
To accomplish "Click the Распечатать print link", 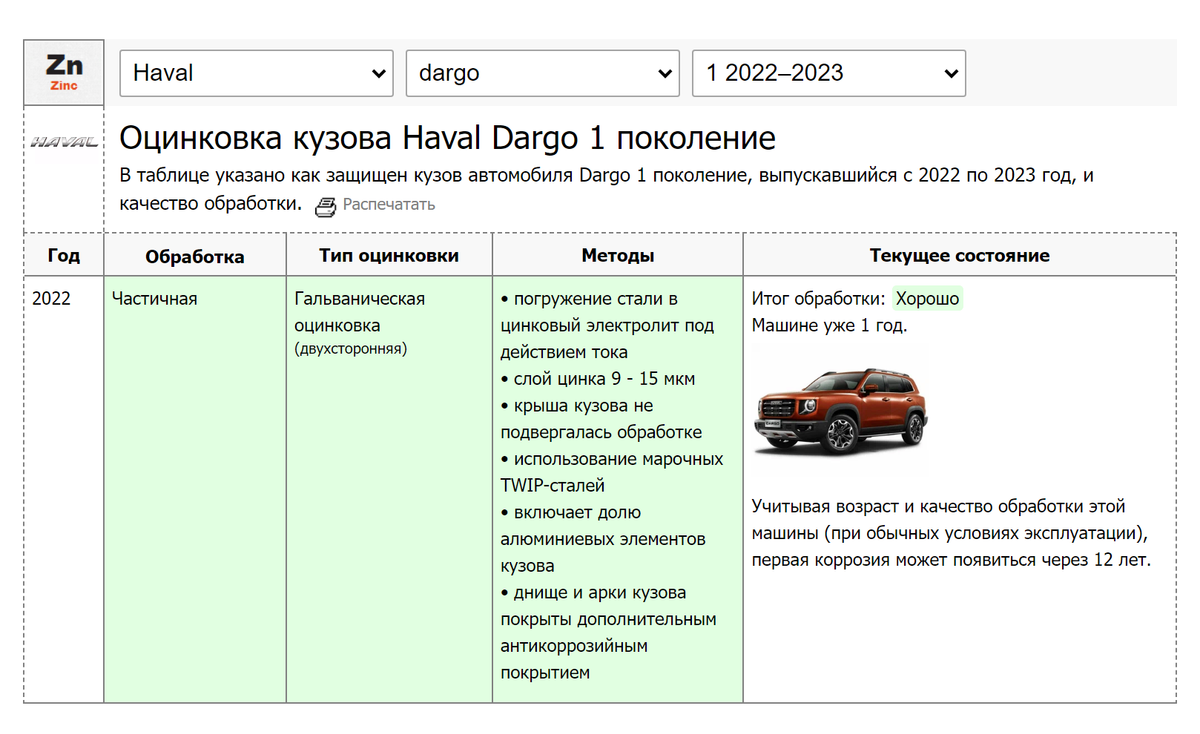I will click(x=389, y=205).
